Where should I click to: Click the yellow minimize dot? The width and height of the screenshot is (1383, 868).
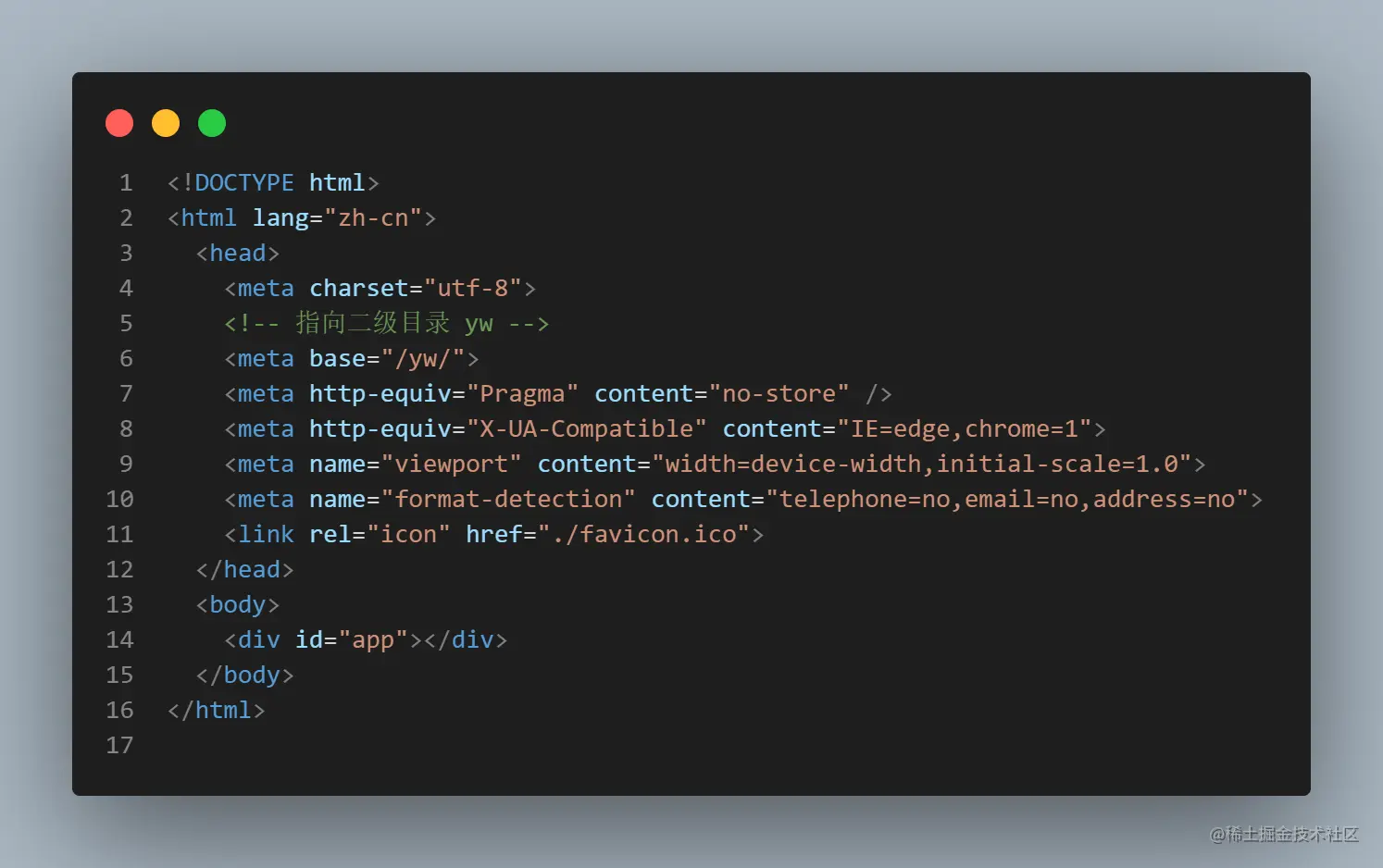(166, 123)
